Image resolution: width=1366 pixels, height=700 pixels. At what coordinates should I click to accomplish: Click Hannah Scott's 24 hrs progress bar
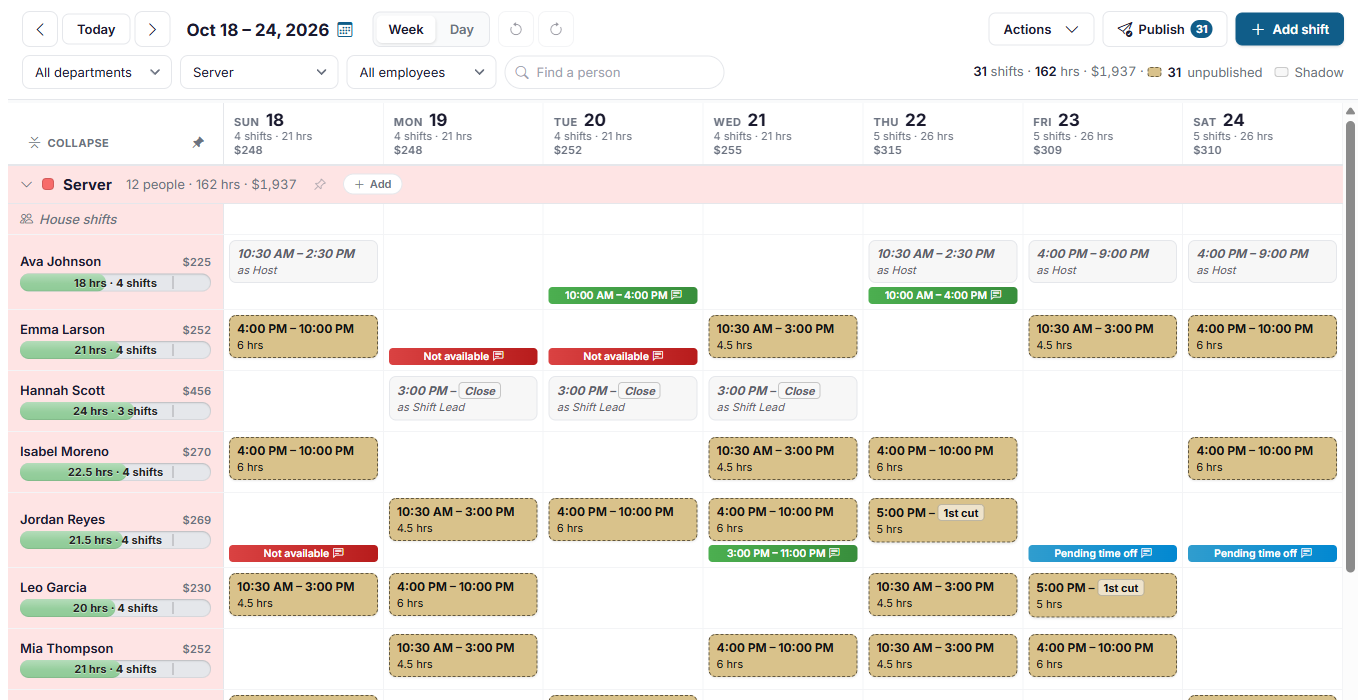[115, 411]
